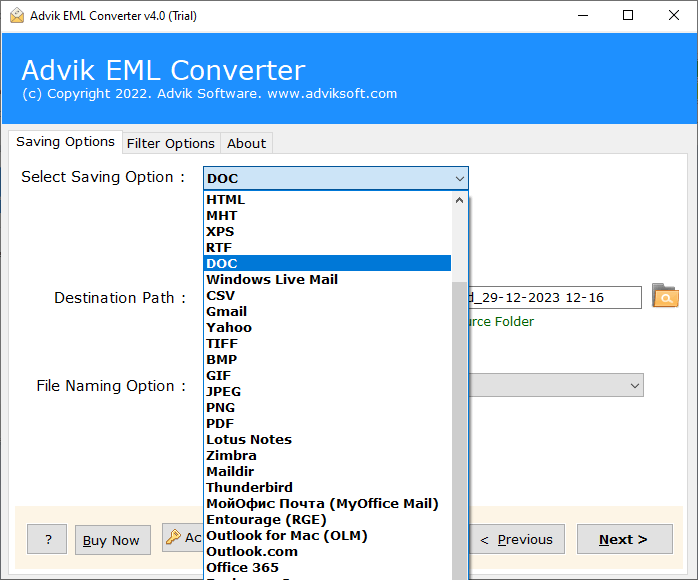699x582 pixels.
Task: Click the saving list scrollbar thumb
Action: click(460, 430)
